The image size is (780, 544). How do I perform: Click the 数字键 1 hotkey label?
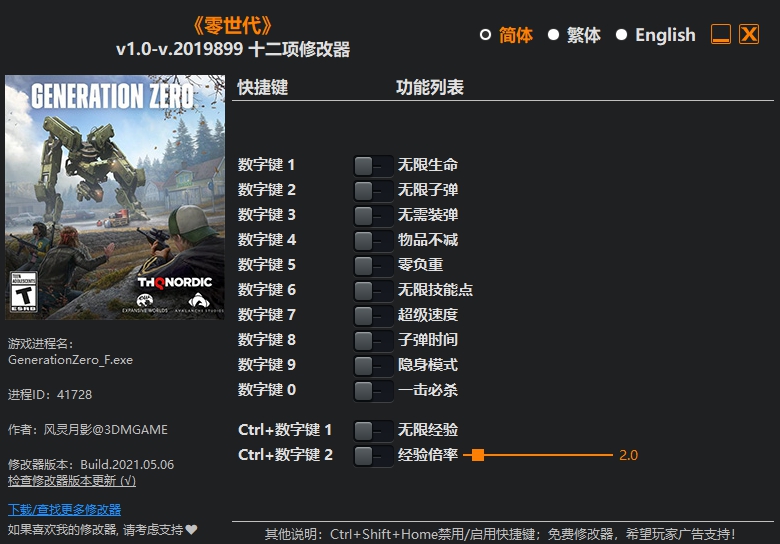coord(266,165)
